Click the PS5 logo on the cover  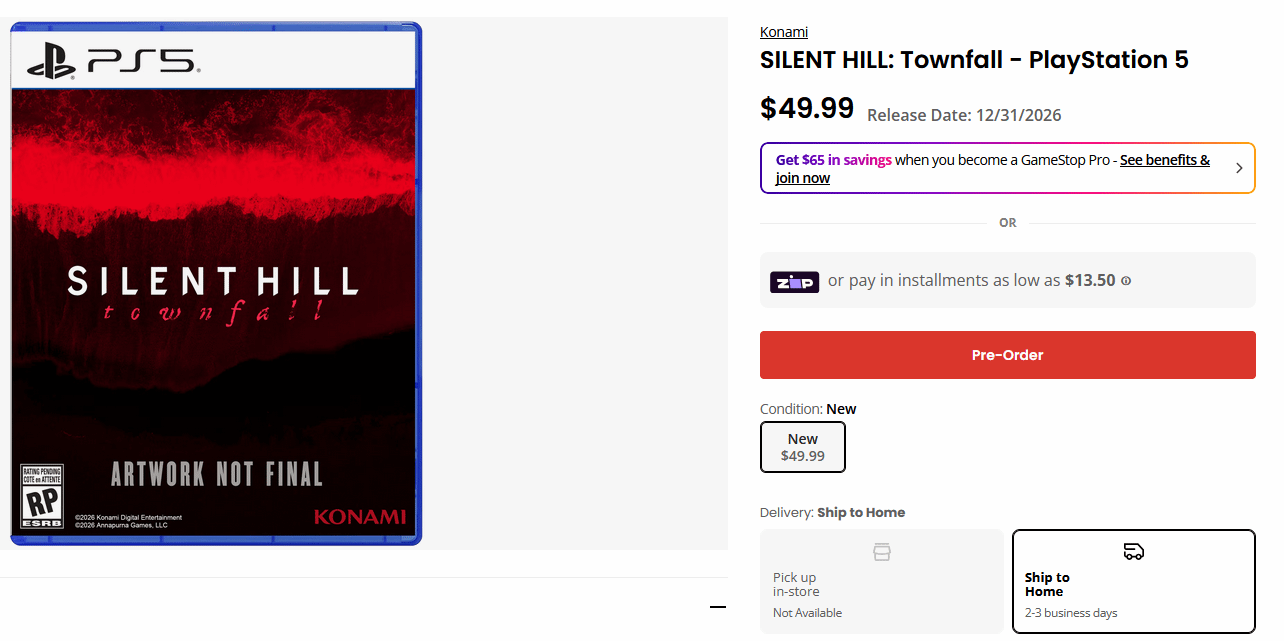pos(114,63)
